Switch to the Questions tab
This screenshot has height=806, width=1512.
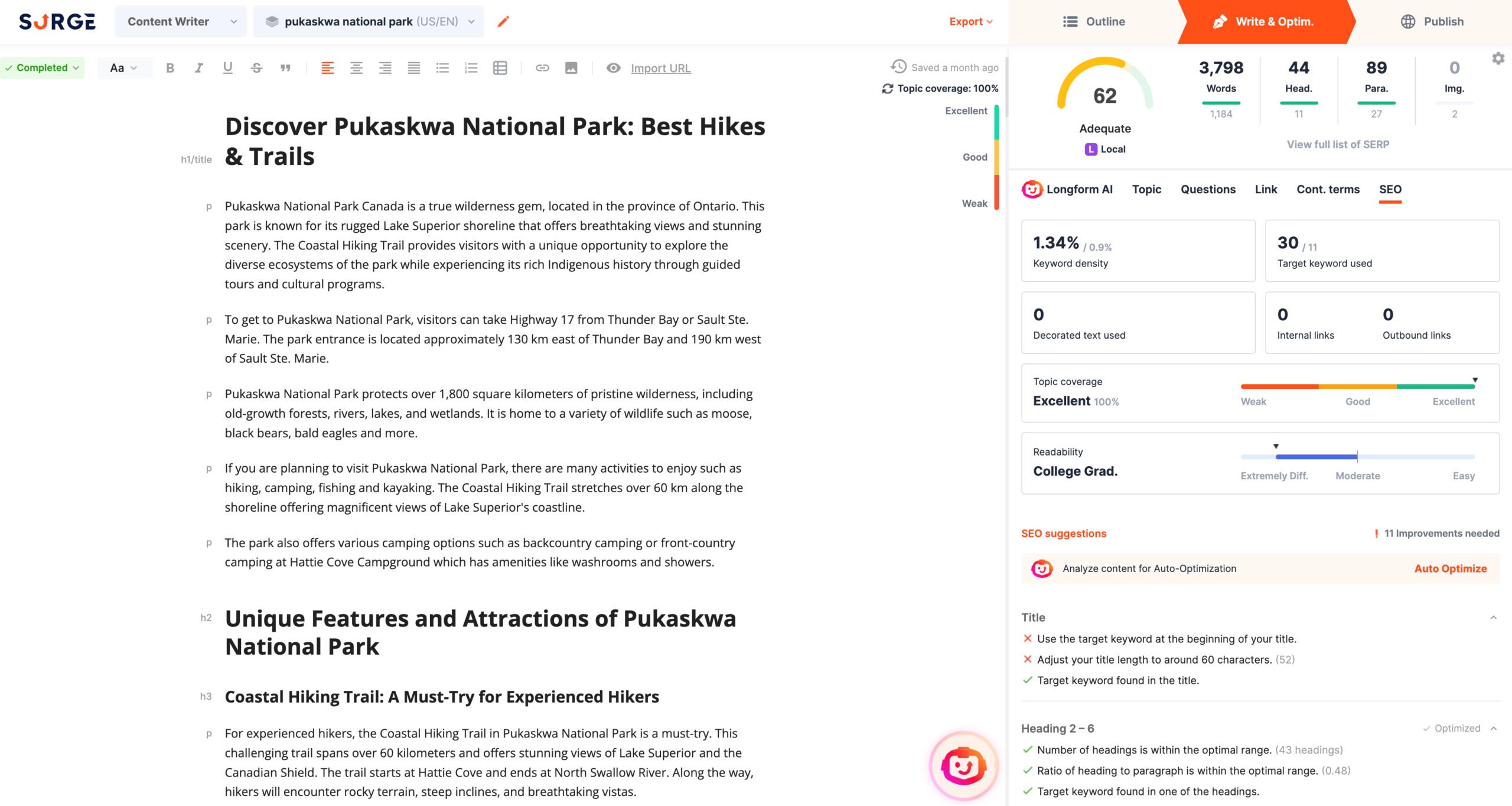pyautogui.click(x=1208, y=189)
